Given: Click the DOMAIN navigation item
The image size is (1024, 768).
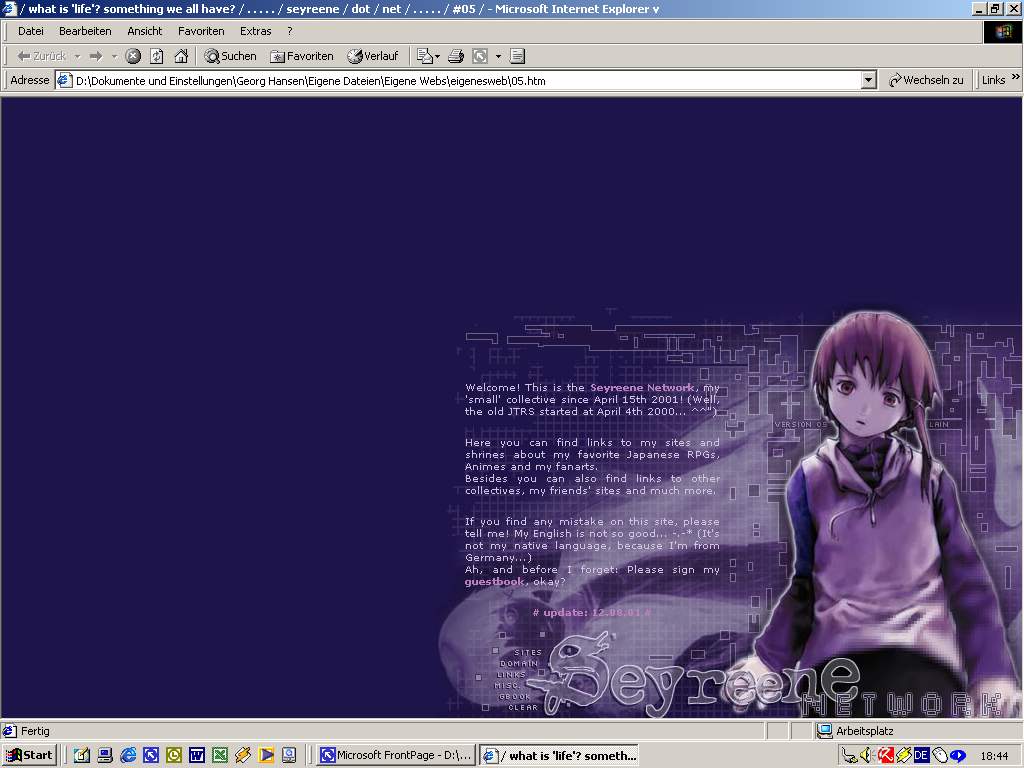Looking at the screenshot, I should [519, 663].
